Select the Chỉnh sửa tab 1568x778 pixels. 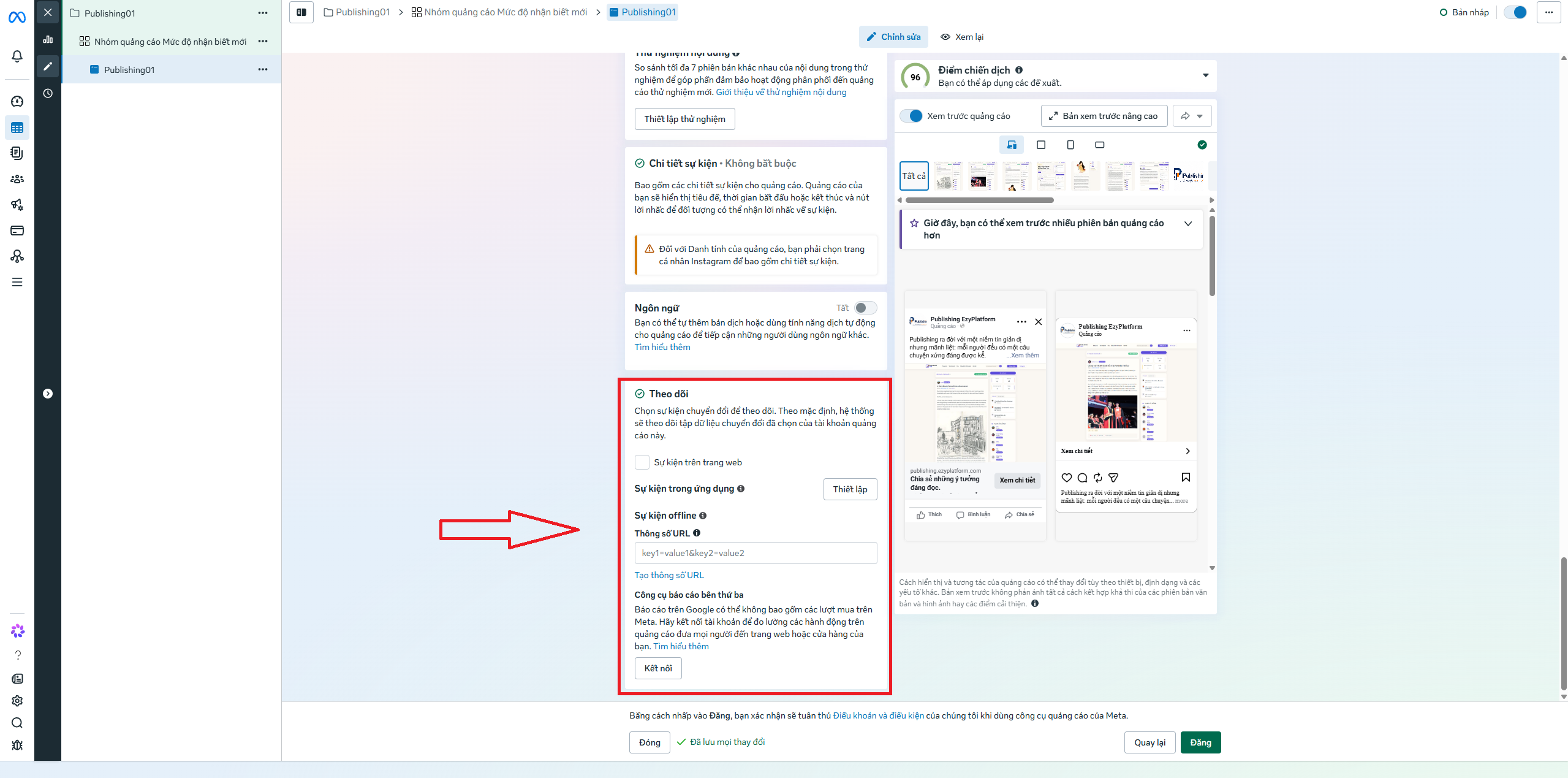(x=893, y=37)
